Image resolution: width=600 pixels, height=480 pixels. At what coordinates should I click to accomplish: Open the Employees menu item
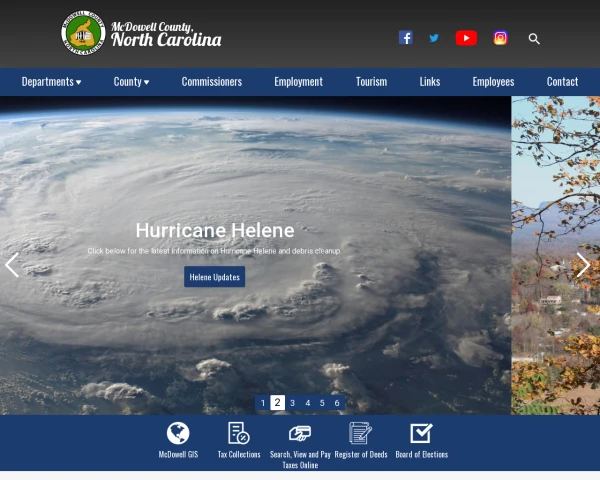(x=493, y=82)
